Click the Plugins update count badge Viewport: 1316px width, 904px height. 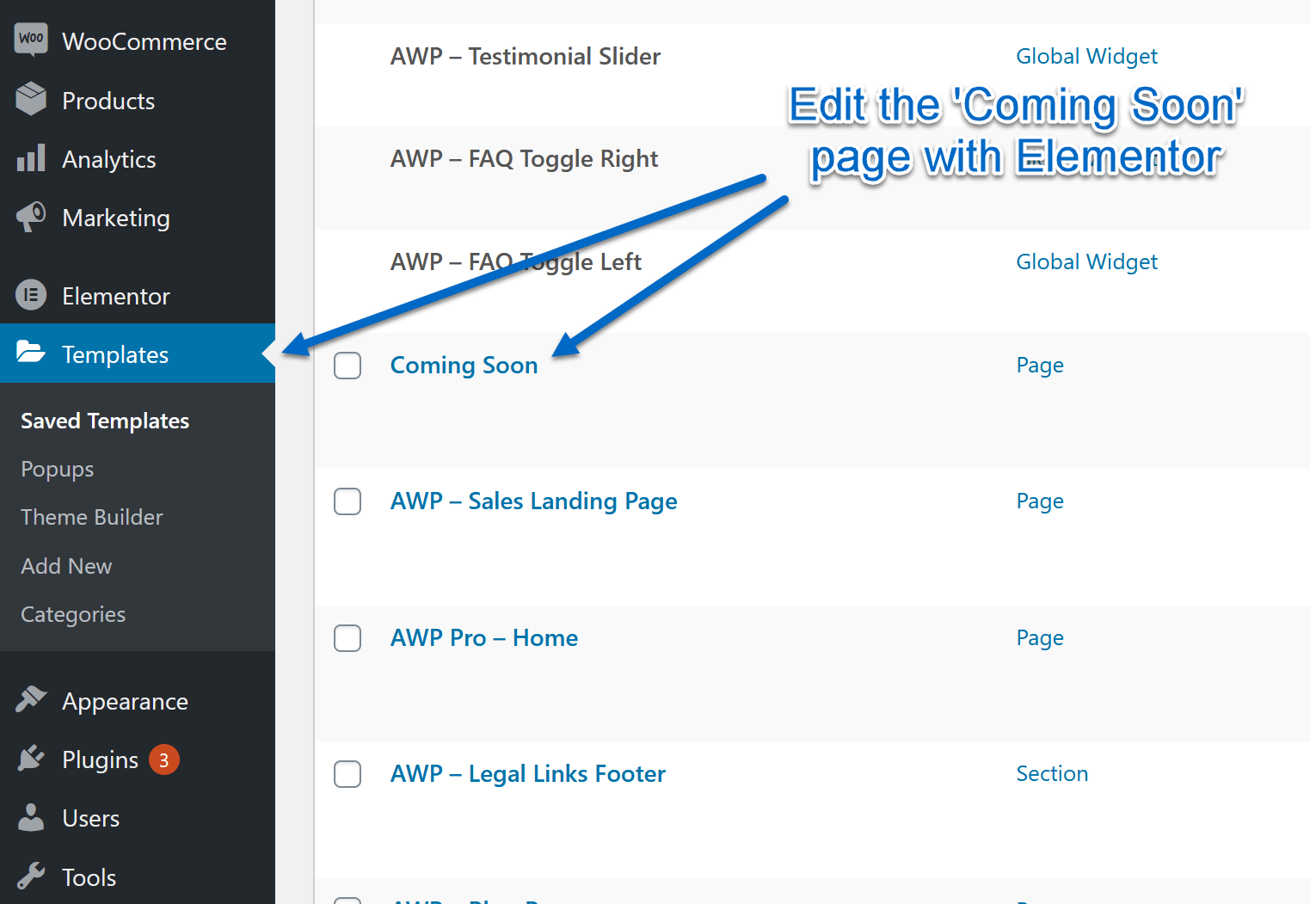(164, 759)
